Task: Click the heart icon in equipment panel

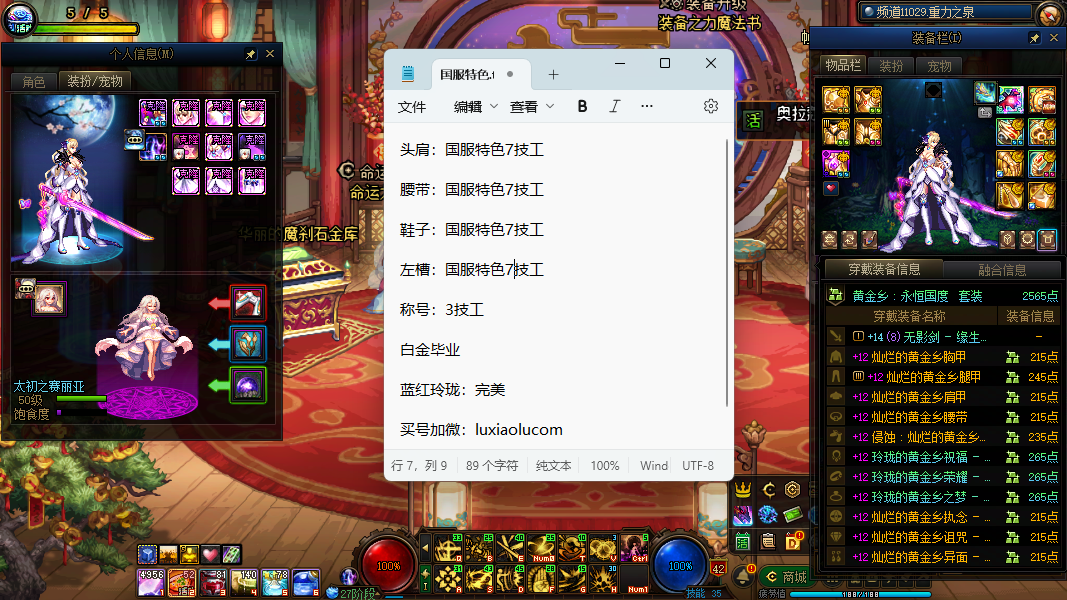Action: click(830, 187)
